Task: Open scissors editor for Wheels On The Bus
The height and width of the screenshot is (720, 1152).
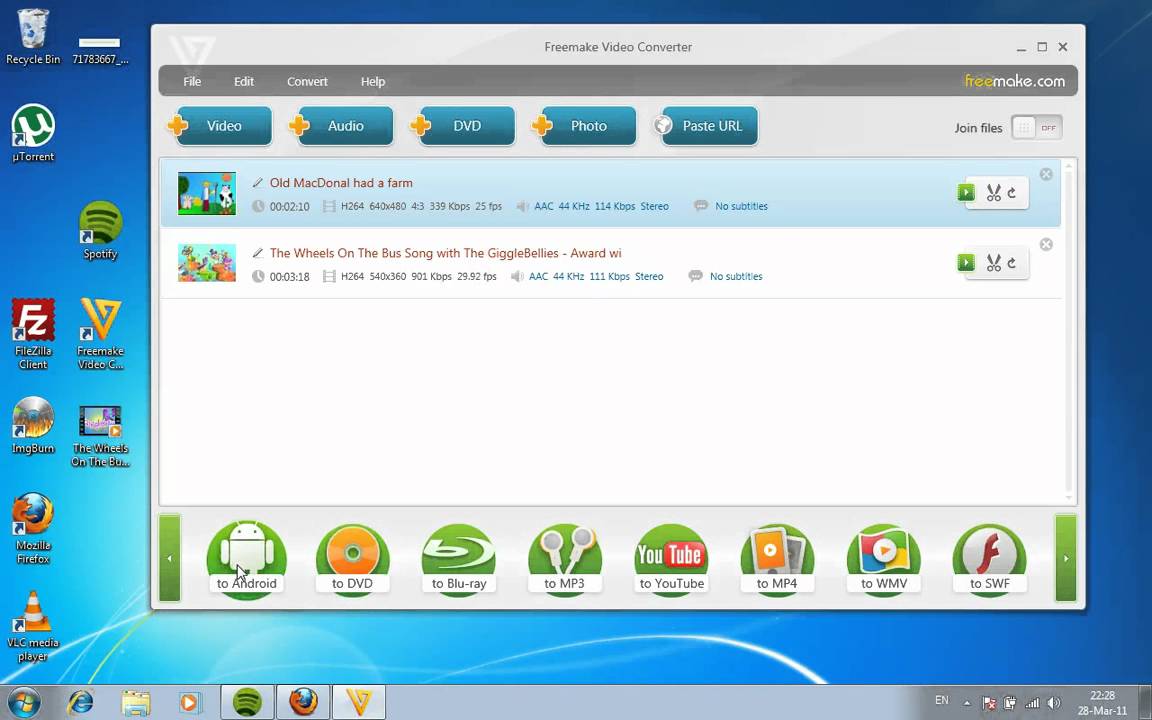Action: tap(993, 263)
